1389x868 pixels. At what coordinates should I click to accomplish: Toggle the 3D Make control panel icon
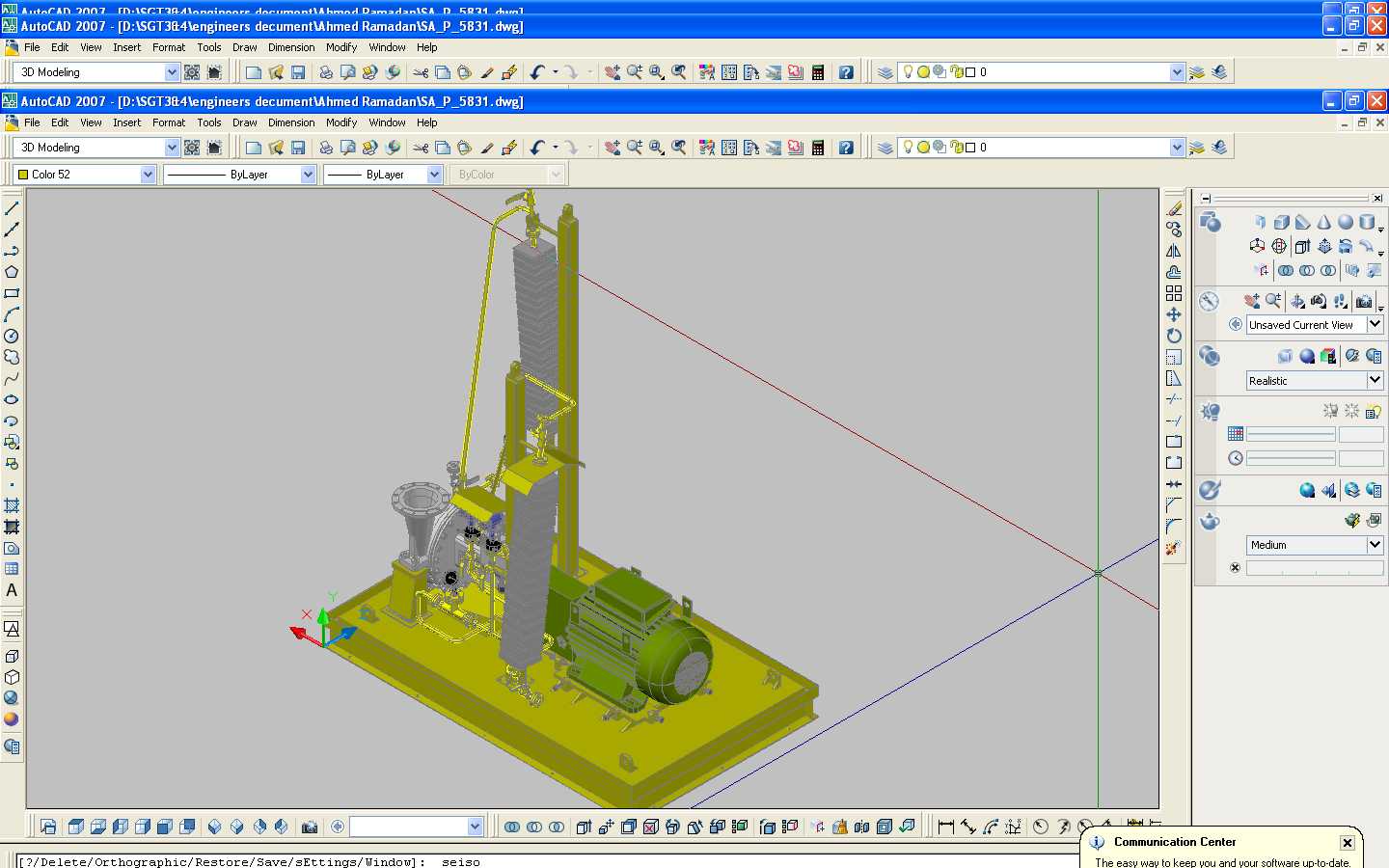(x=1210, y=223)
